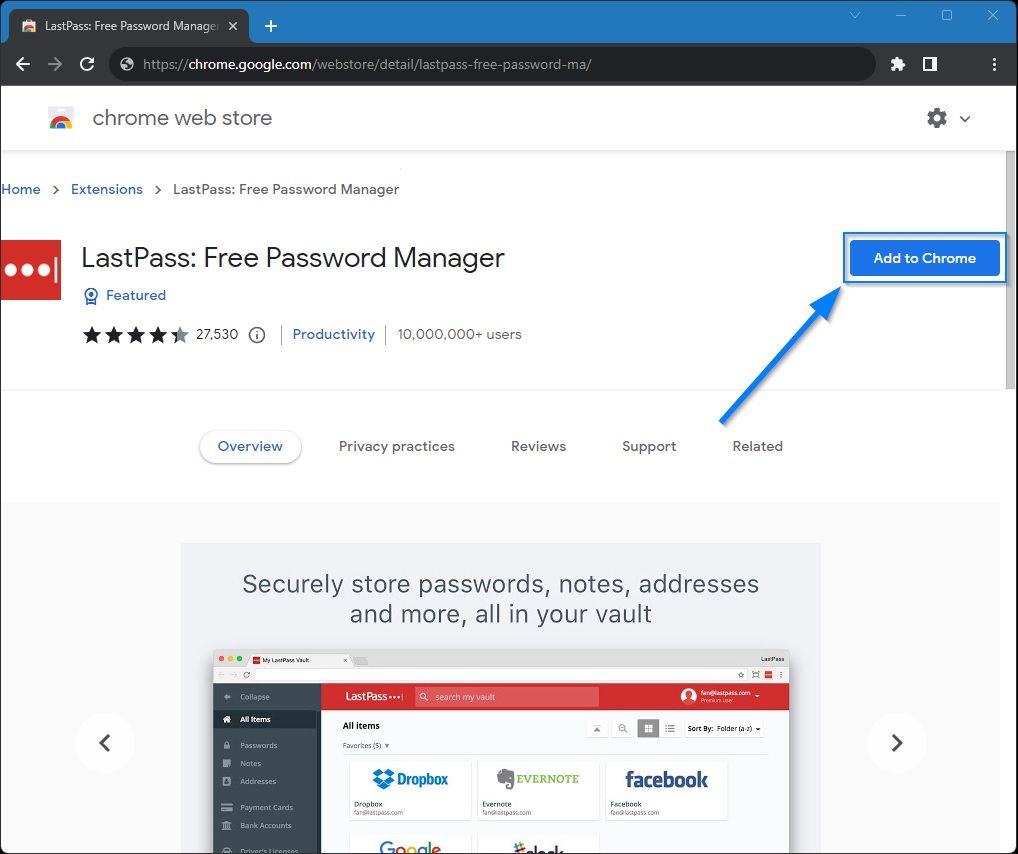Open the Productivity category link
Screen dimensions: 1018x854
tap(334, 334)
